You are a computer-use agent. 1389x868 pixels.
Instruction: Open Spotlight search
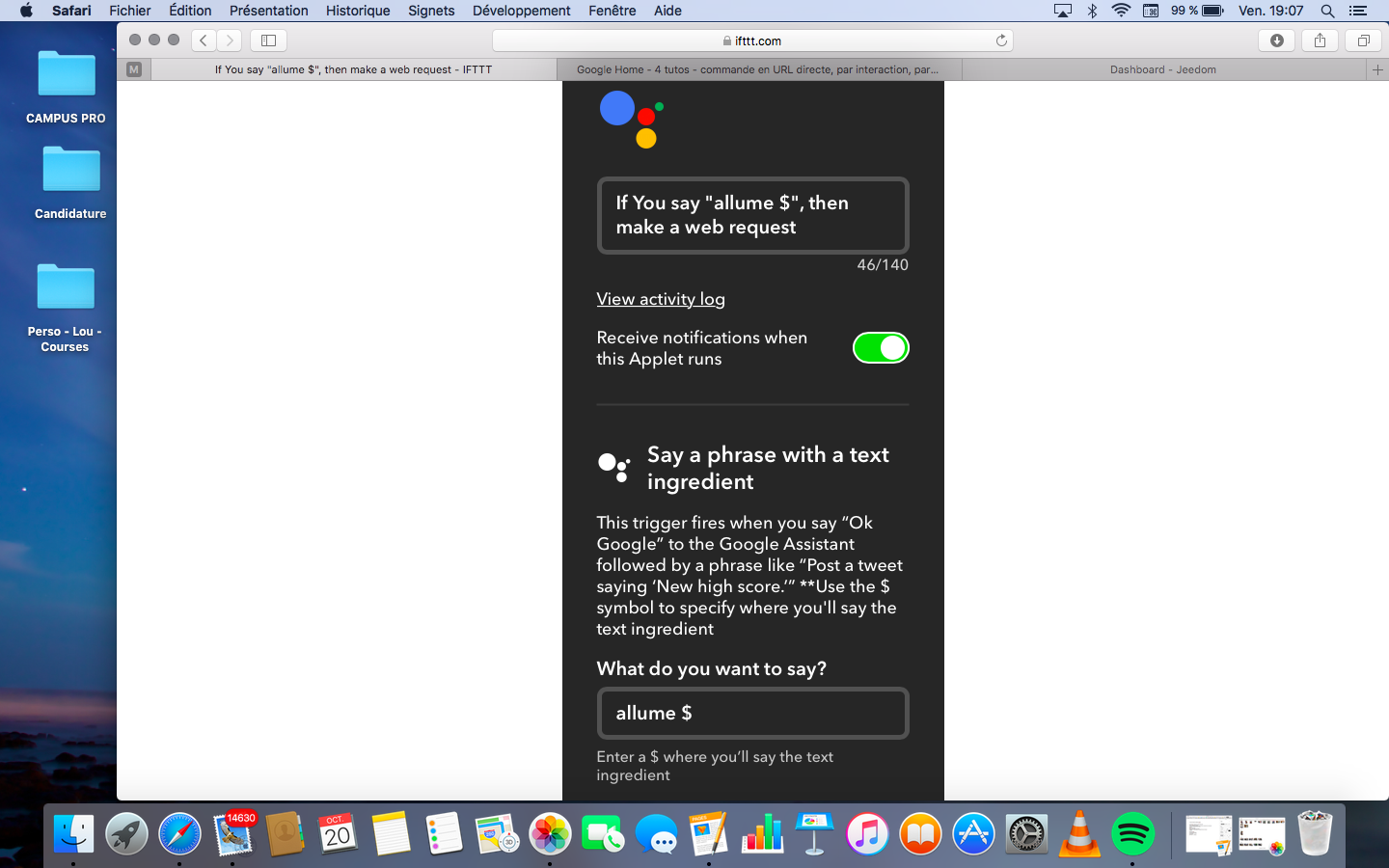point(1328,11)
